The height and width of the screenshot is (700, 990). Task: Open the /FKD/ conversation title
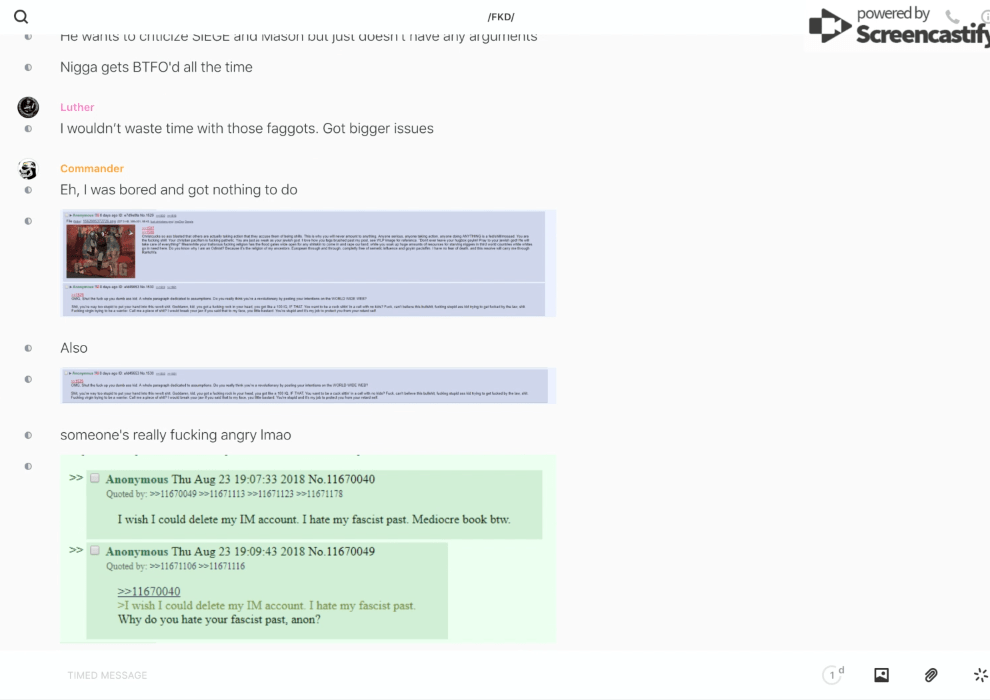500,17
